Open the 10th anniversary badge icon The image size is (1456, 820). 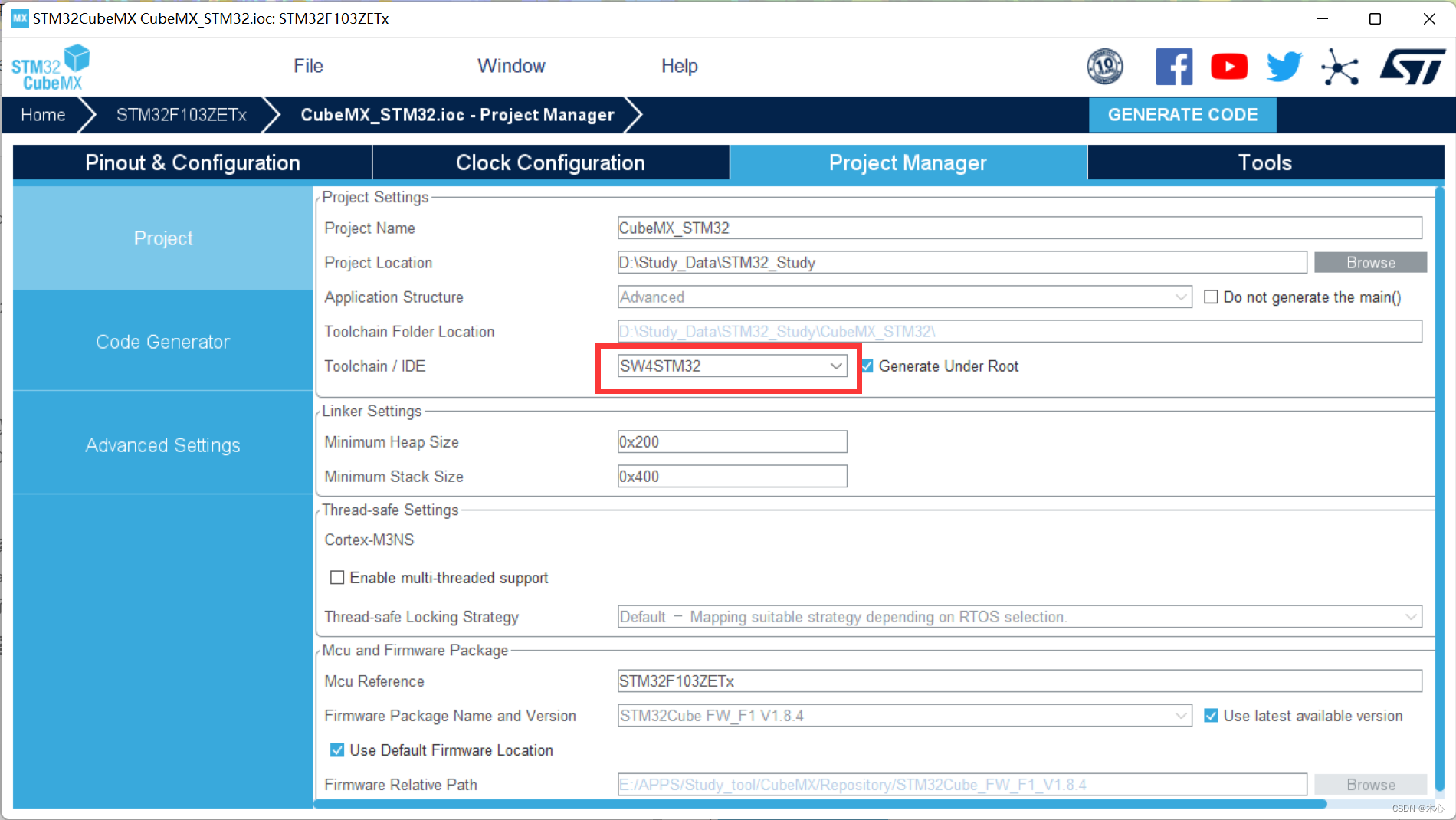click(x=1105, y=67)
